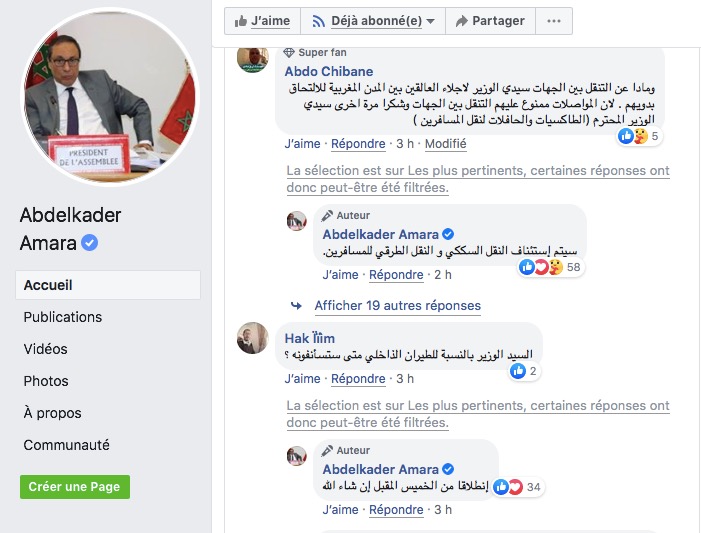
Task: Click the green Créer une Page button
Action: 75,486
